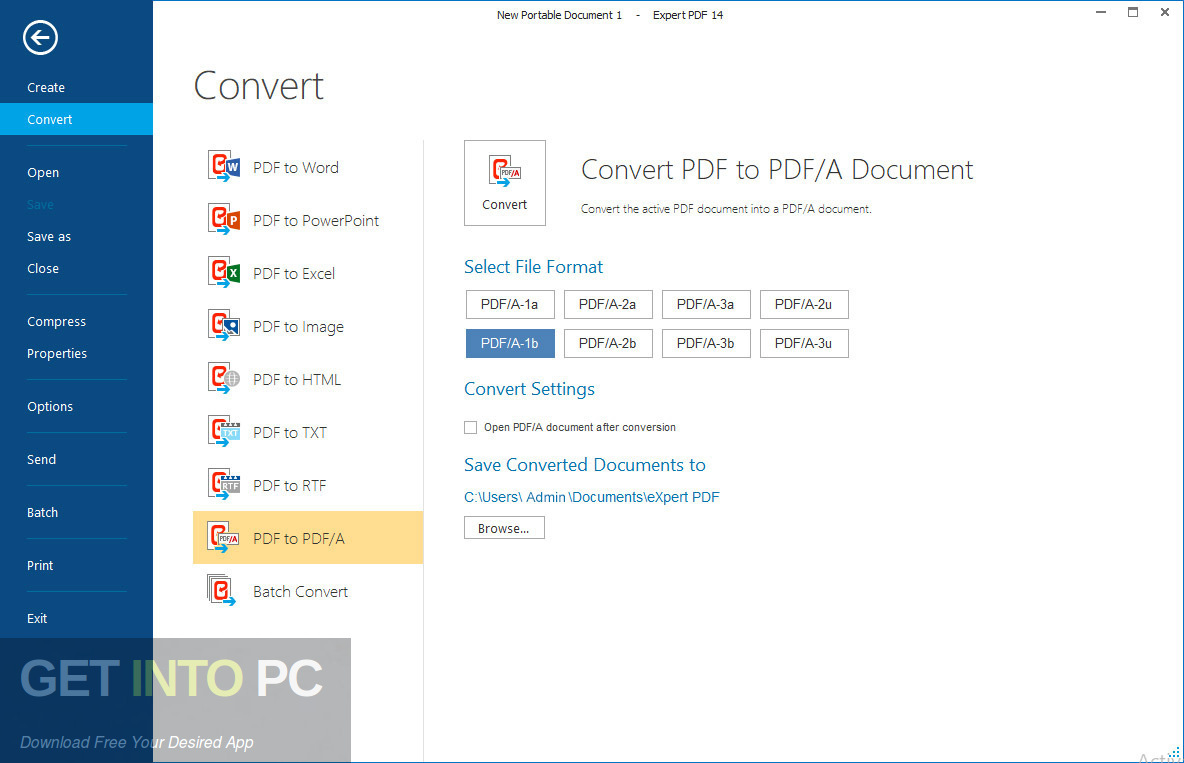Choose PDF/A-1b file format
The height and width of the screenshot is (763, 1184).
click(510, 344)
